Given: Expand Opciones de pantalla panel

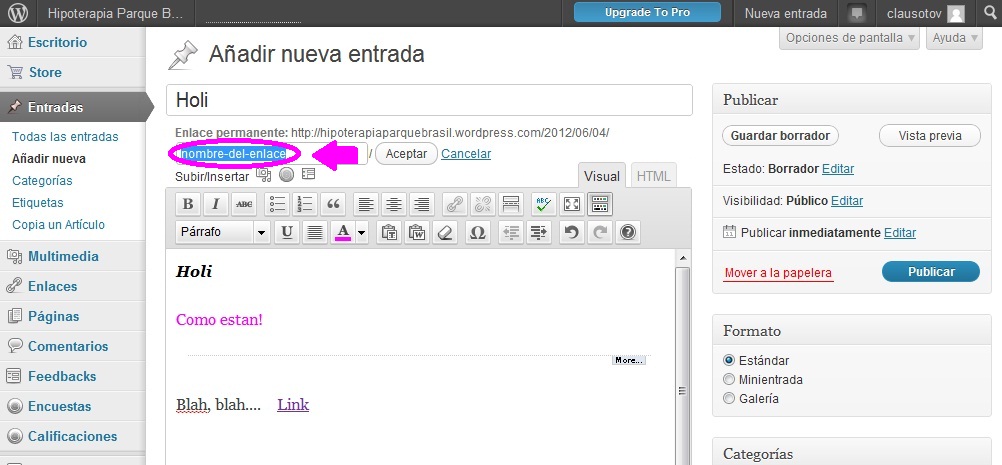Looking at the screenshot, I should (850, 38).
